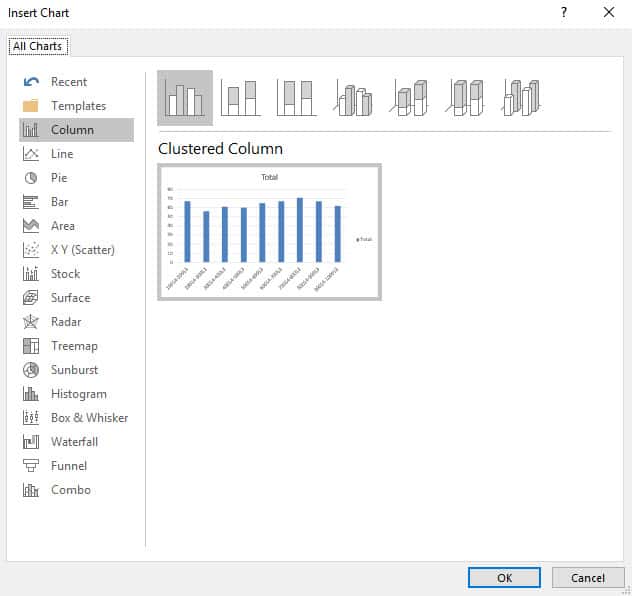Select the Clustered Column chart preview thumbnail
Image resolution: width=632 pixels, height=596 pixels.
pos(269,232)
